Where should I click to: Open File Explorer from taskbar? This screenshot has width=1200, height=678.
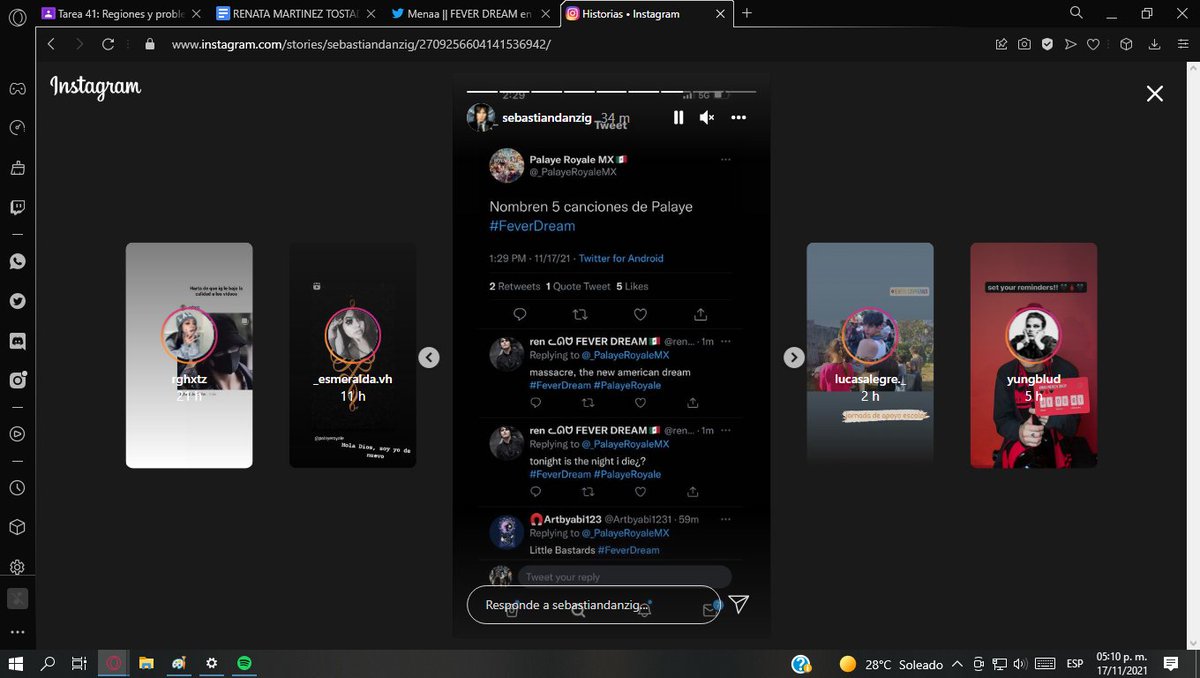[x=146, y=663]
